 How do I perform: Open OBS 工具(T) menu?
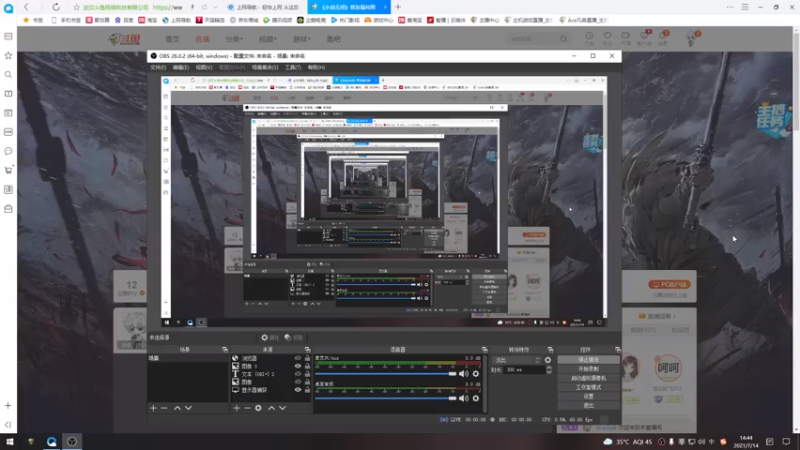pos(293,67)
